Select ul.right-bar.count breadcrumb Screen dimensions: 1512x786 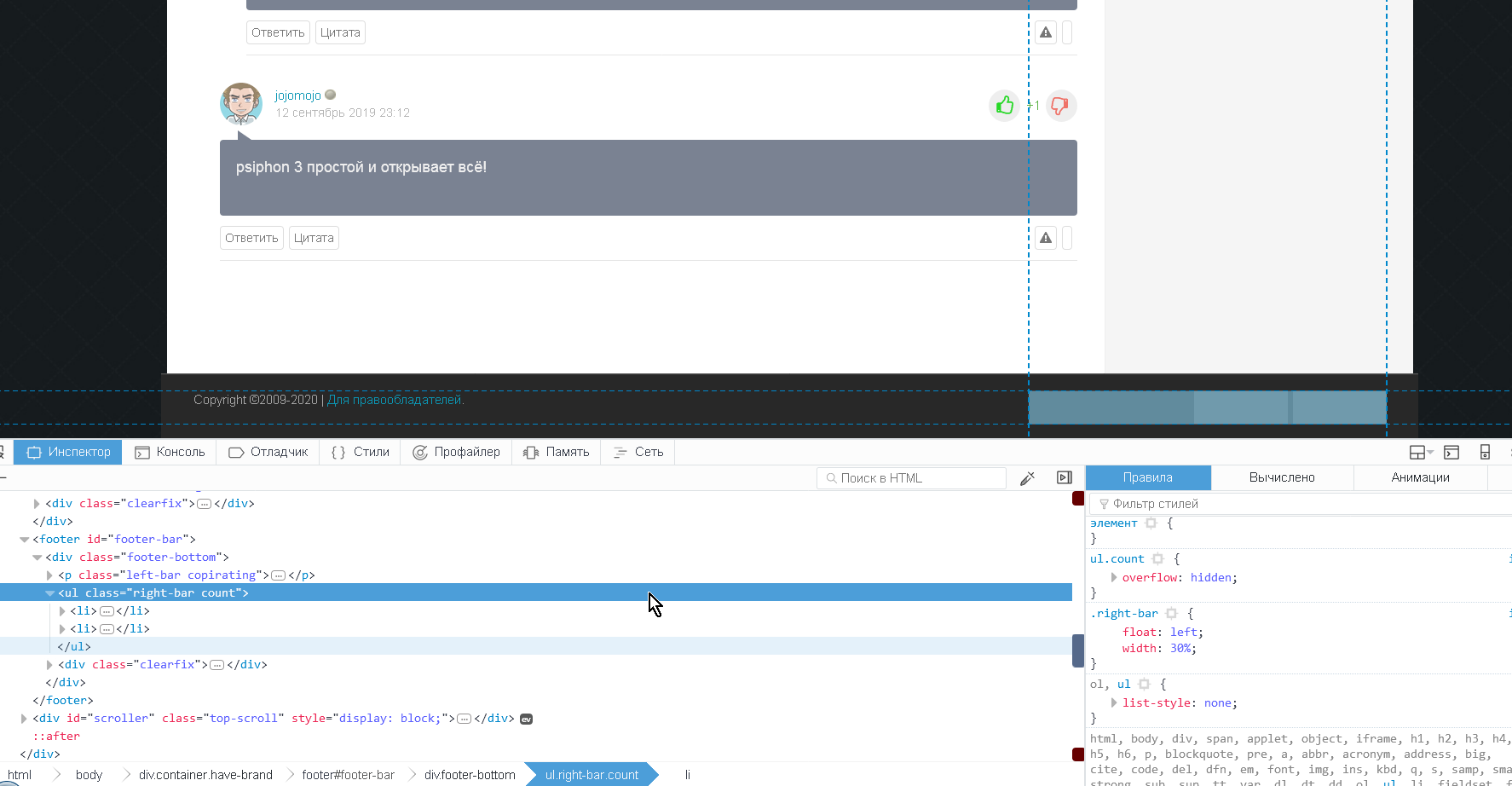click(x=592, y=775)
